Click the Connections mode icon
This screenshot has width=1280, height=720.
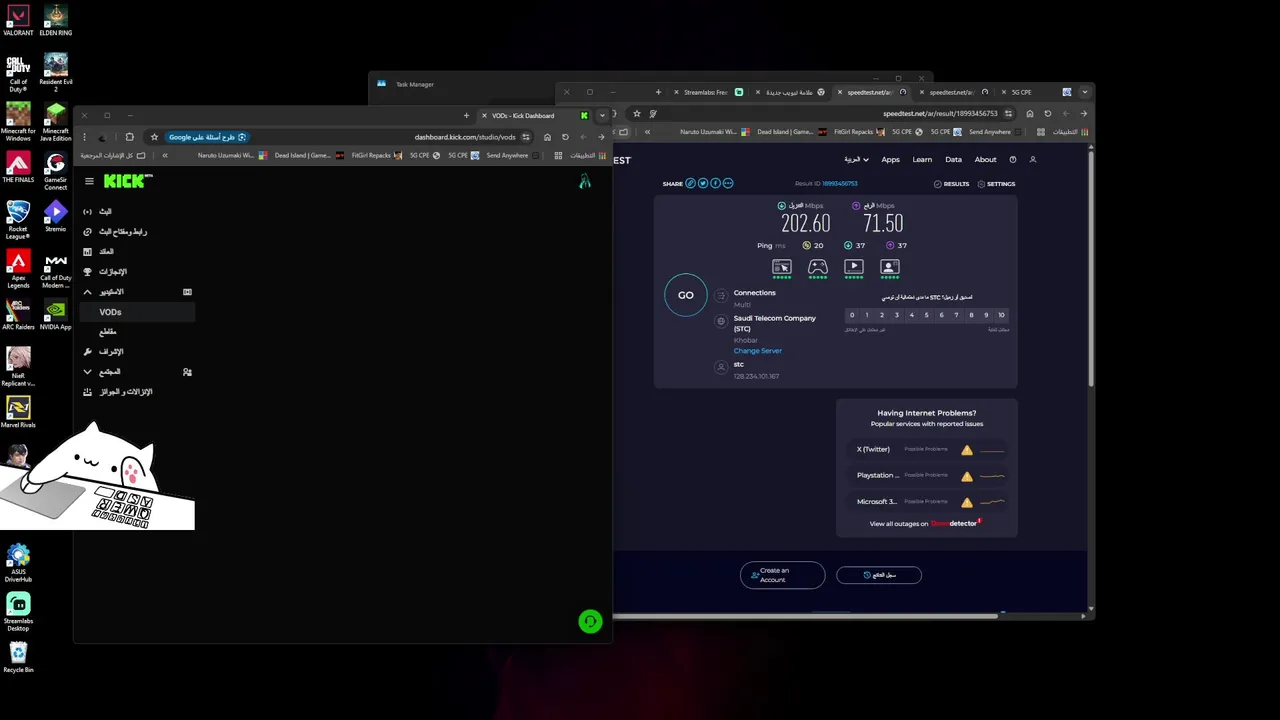[x=721, y=295]
